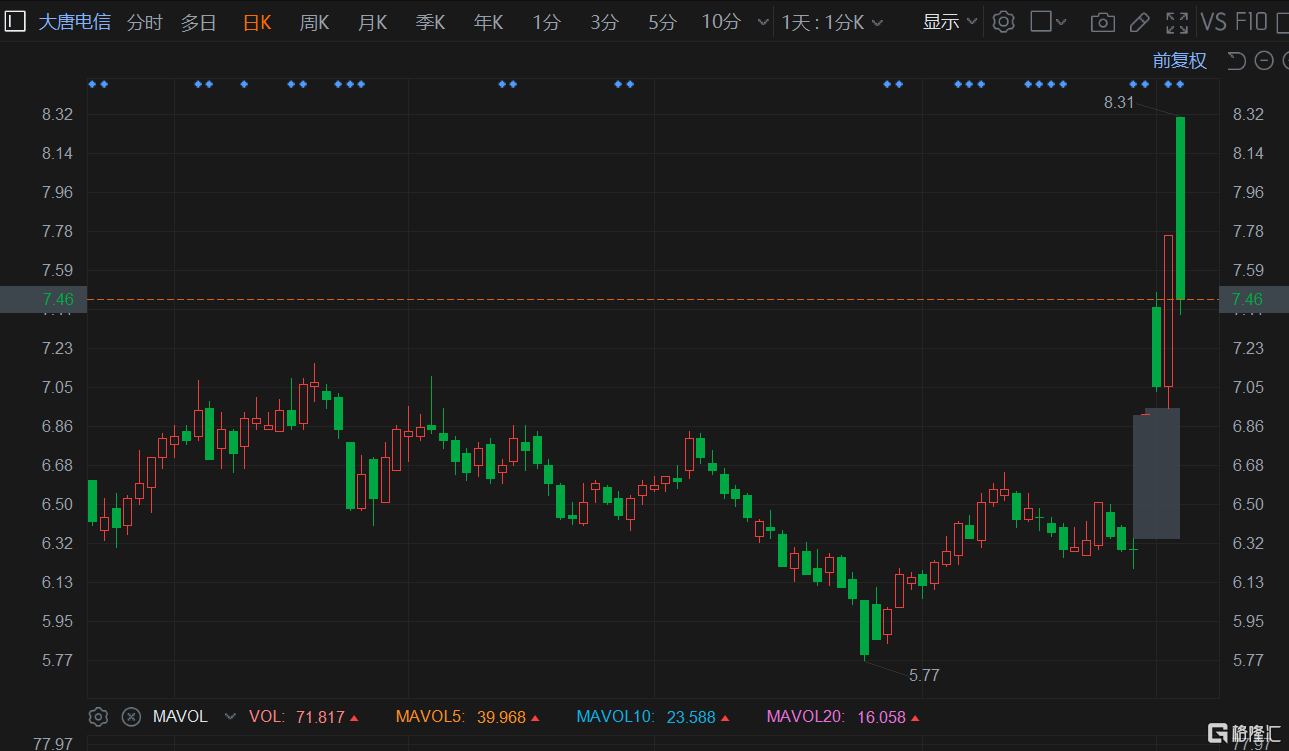Click the 8.31 high price annotation

1119,102
